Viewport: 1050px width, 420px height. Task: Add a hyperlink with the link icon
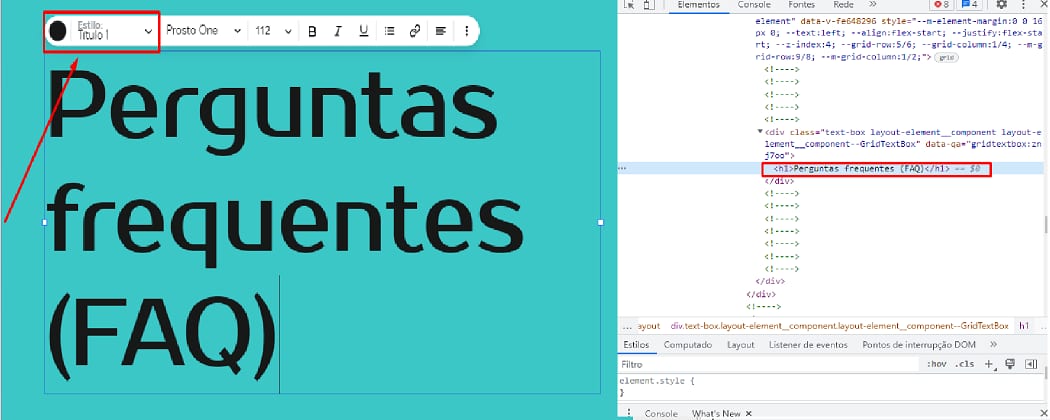pyautogui.click(x=414, y=31)
